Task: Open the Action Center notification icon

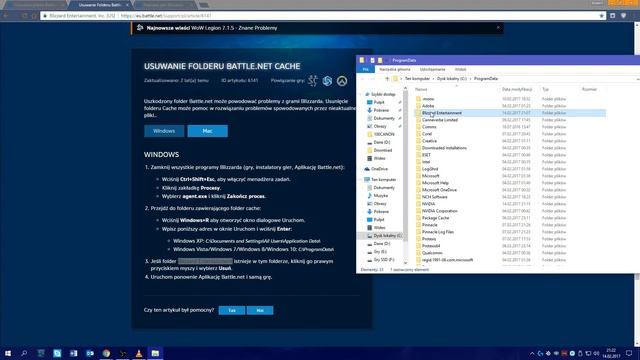Action: tap(629, 353)
